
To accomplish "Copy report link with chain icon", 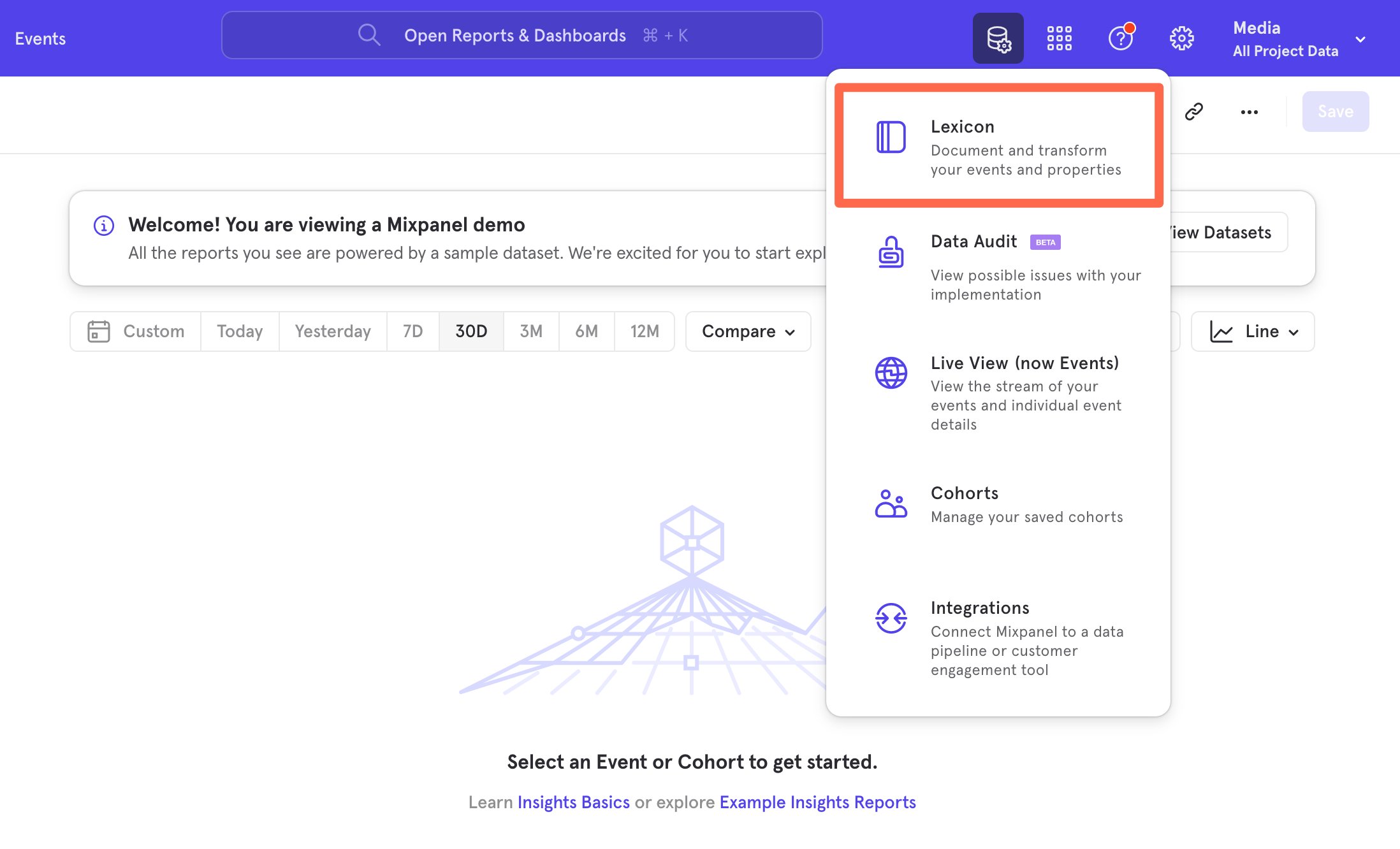I will (x=1193, y=112).
